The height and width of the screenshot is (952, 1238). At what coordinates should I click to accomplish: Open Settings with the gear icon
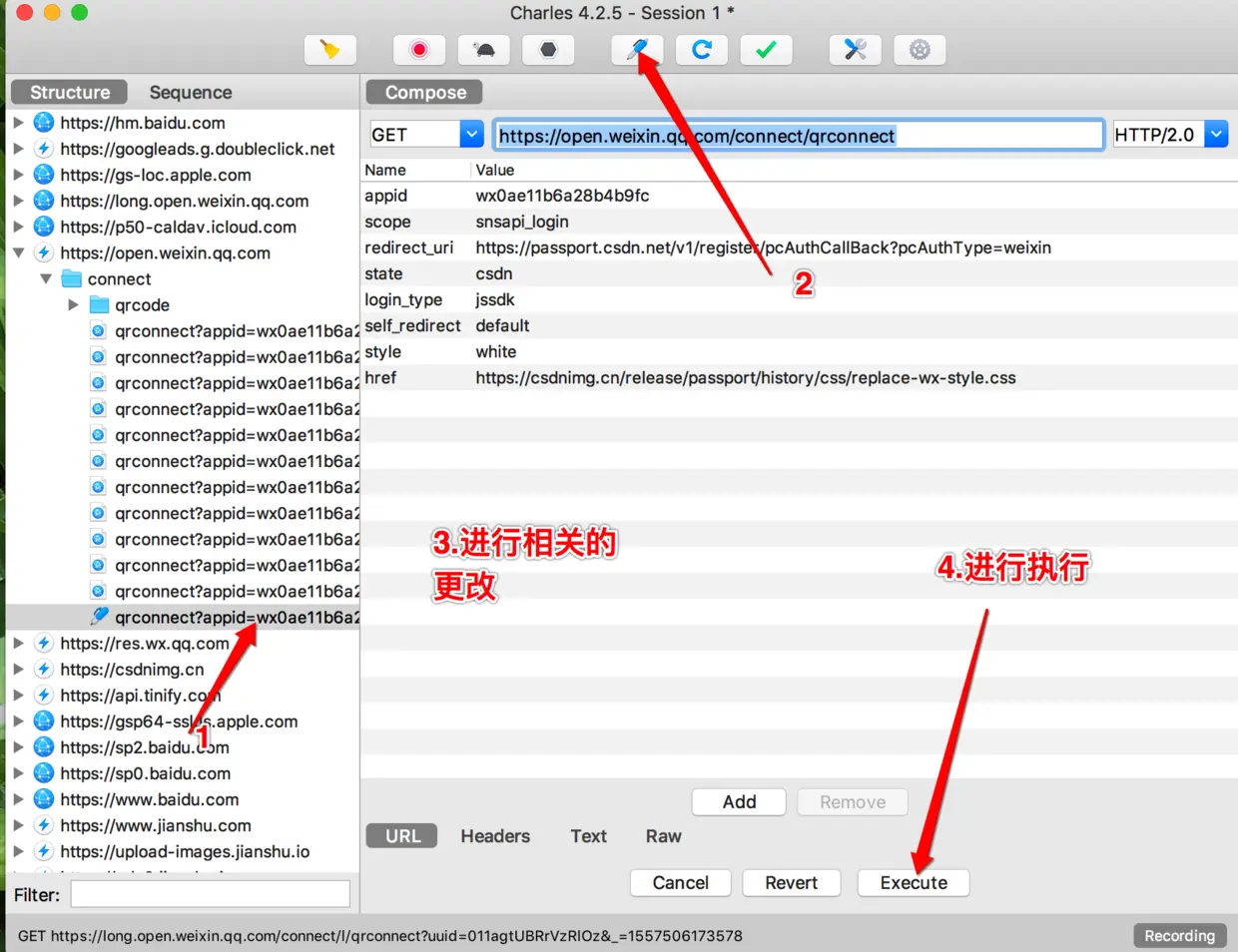[x=920, y=50]
